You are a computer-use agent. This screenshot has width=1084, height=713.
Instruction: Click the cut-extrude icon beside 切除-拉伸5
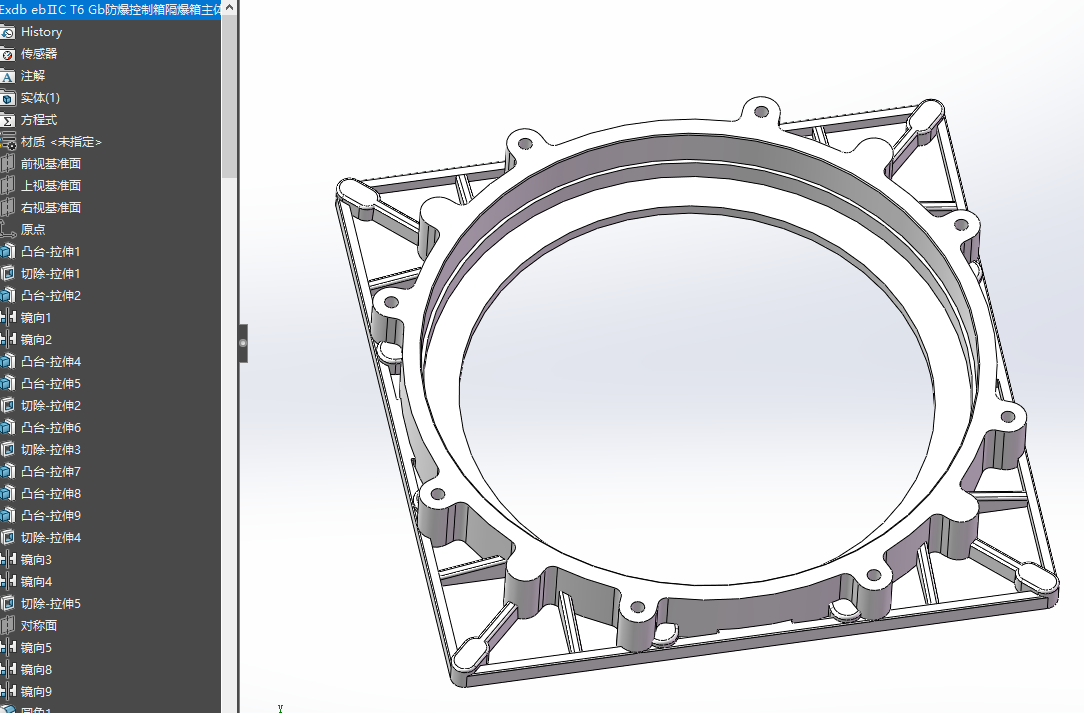tap(8, 604)
